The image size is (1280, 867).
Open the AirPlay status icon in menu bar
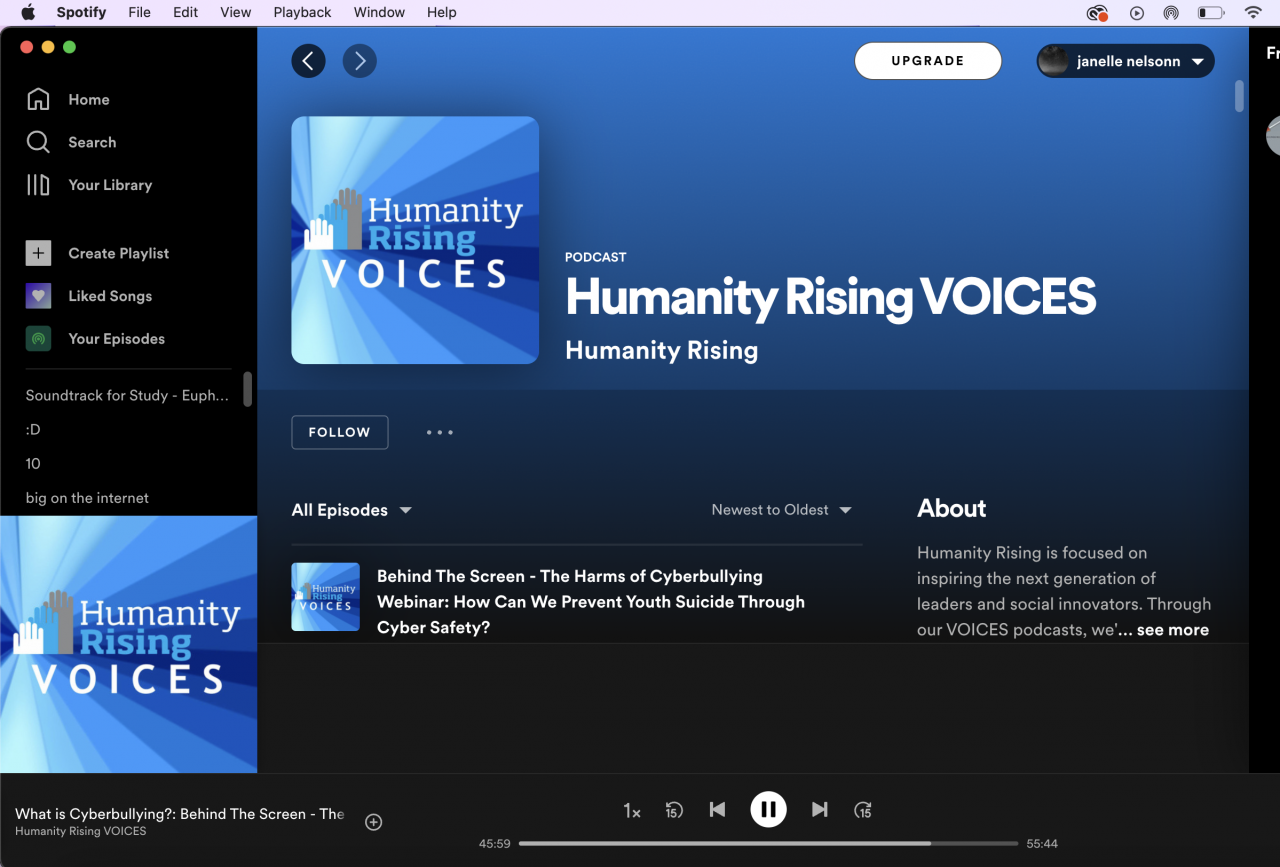1171,13
